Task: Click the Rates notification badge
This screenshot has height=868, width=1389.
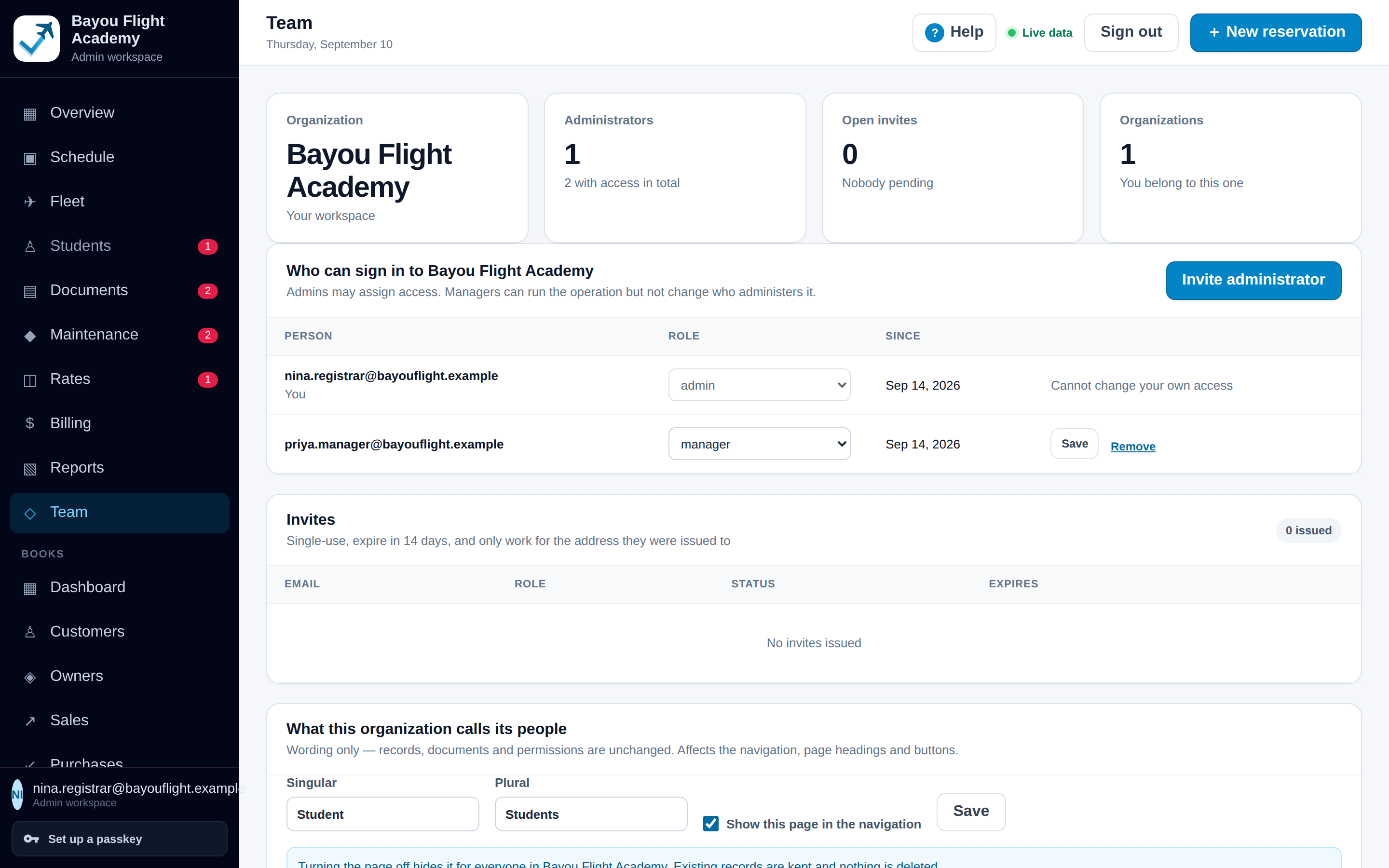Action: tap(208, 380)
